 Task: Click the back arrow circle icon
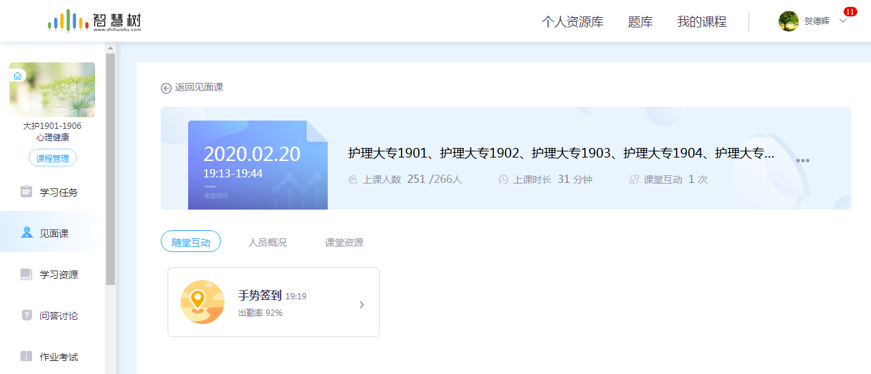[166, 88]
